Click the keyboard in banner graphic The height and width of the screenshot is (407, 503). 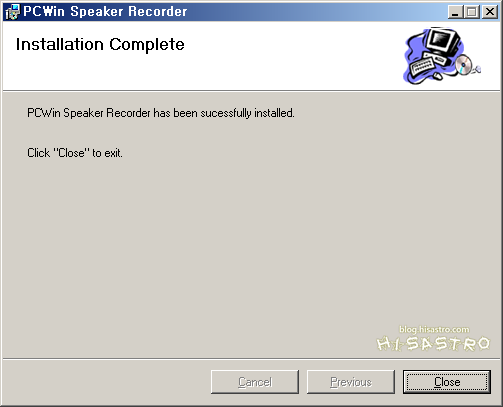pyautogui.click(x=423, y=67)
